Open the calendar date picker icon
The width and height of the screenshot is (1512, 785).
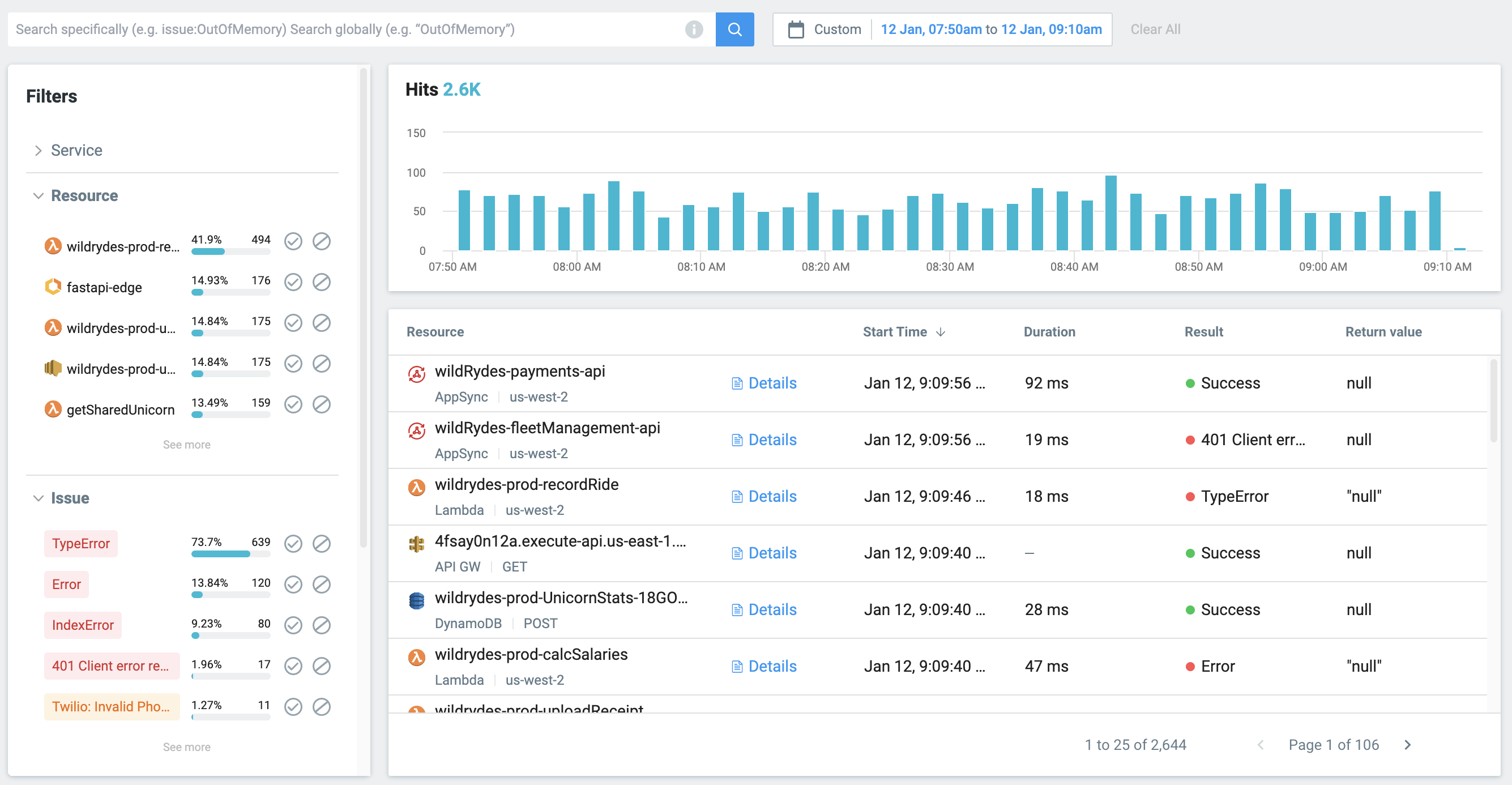[795, 29]
